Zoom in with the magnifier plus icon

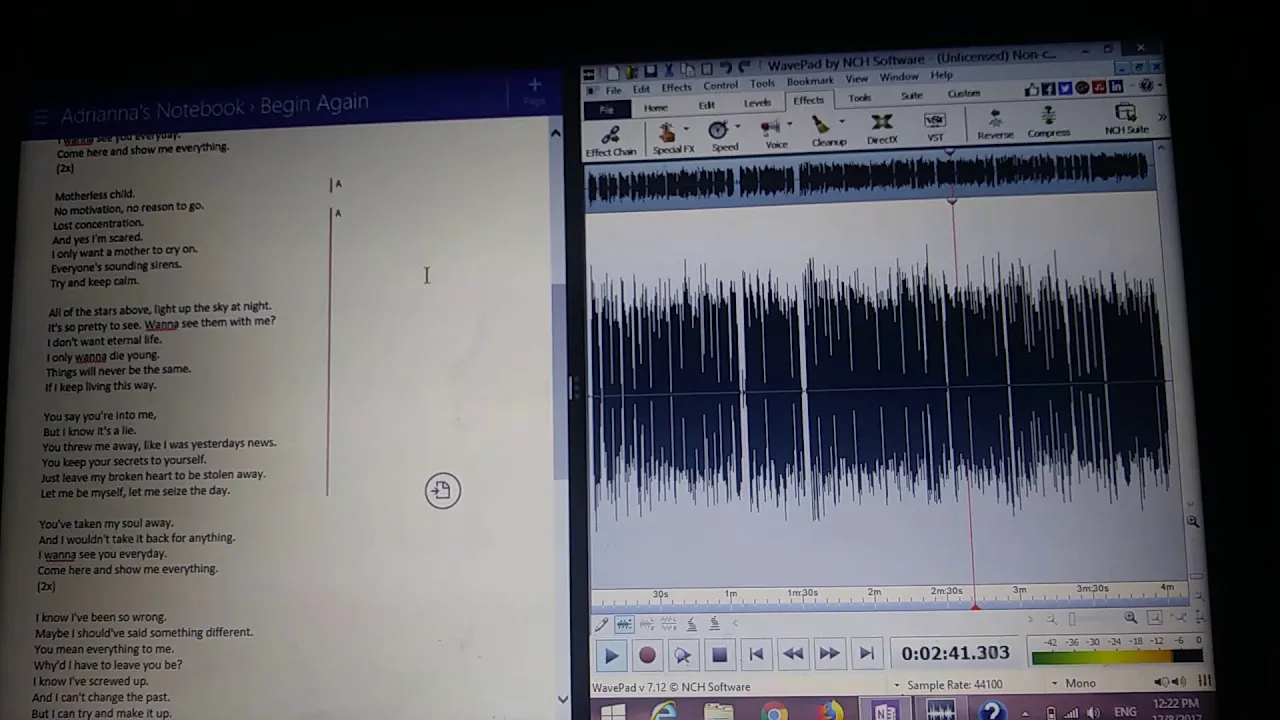1130,618
